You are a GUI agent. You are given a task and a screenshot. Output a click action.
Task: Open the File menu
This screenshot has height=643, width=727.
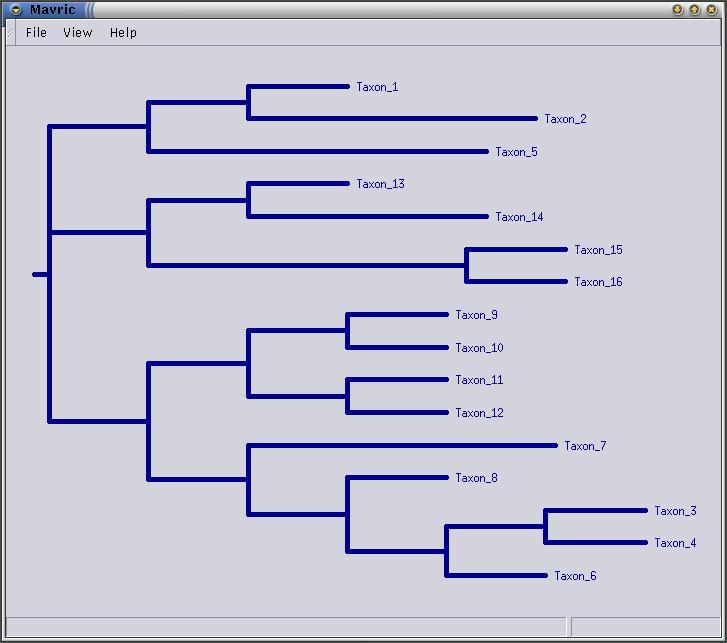pos(36,33)
